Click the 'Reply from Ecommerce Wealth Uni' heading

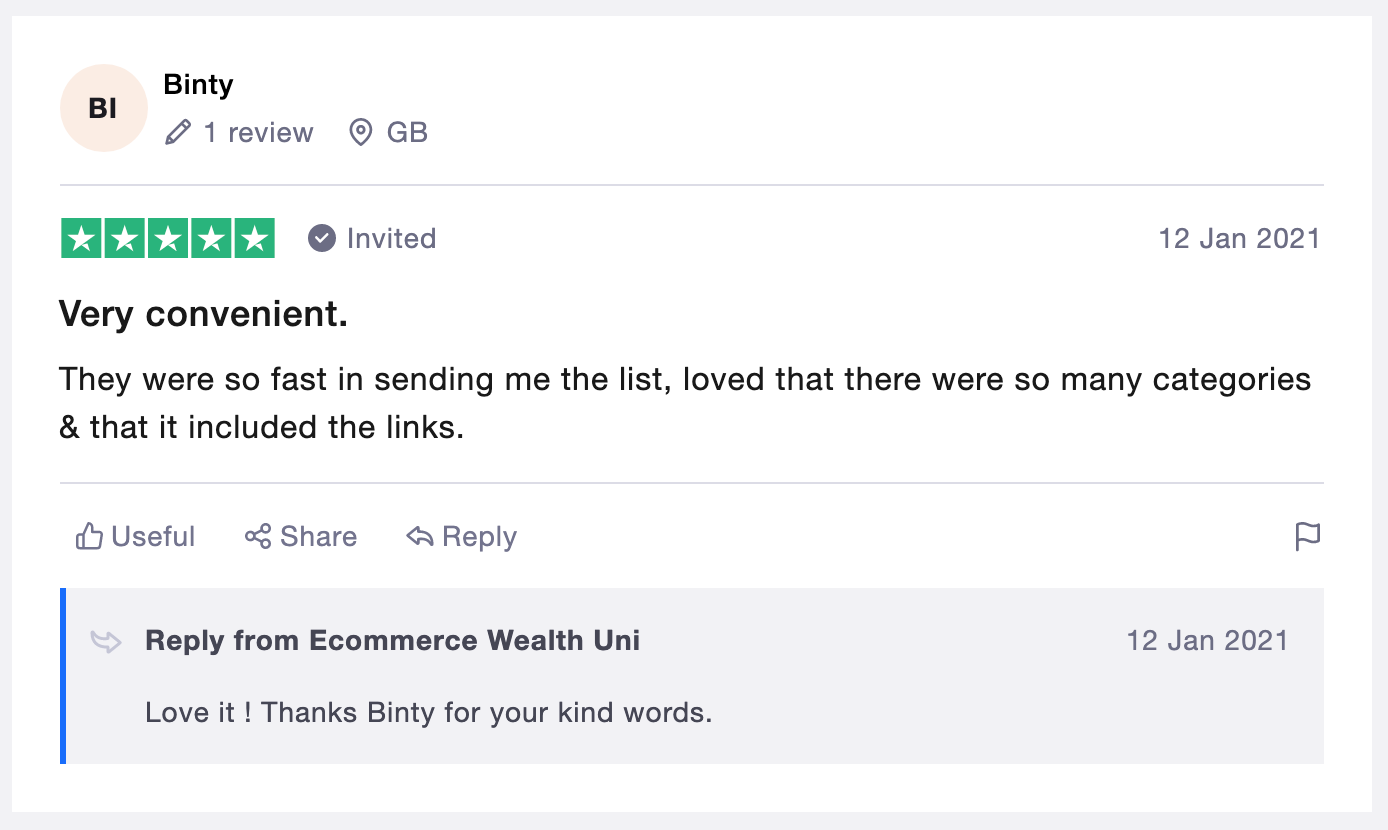coord(392,640)
